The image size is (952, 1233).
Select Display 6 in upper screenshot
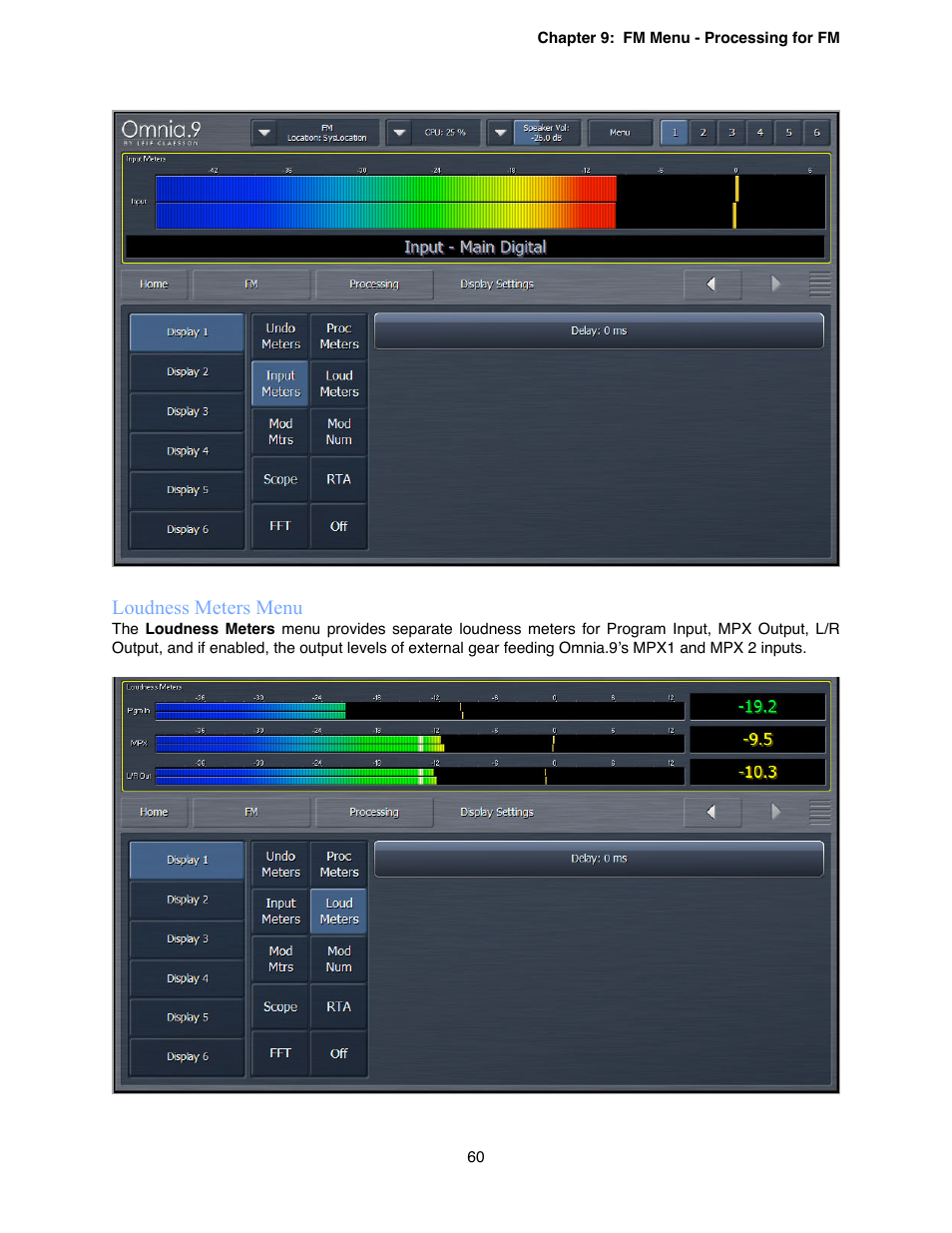(188, 530)
